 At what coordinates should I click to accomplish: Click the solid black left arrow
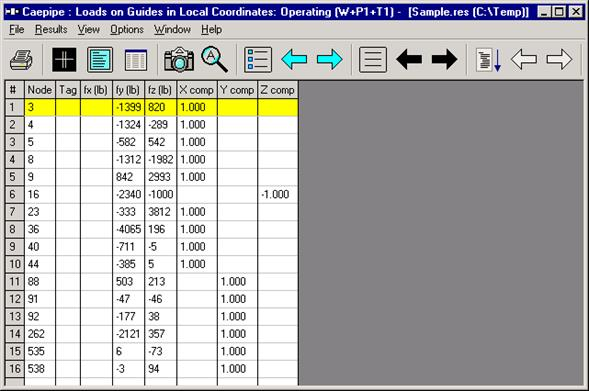click(409, 59)
